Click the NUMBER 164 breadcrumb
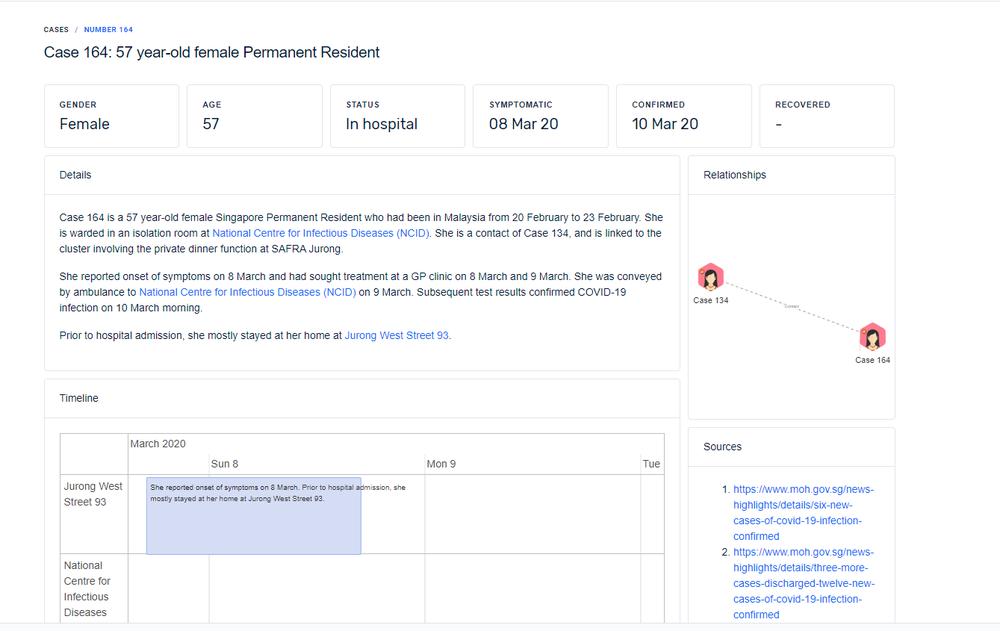 [x=108, y=30]
